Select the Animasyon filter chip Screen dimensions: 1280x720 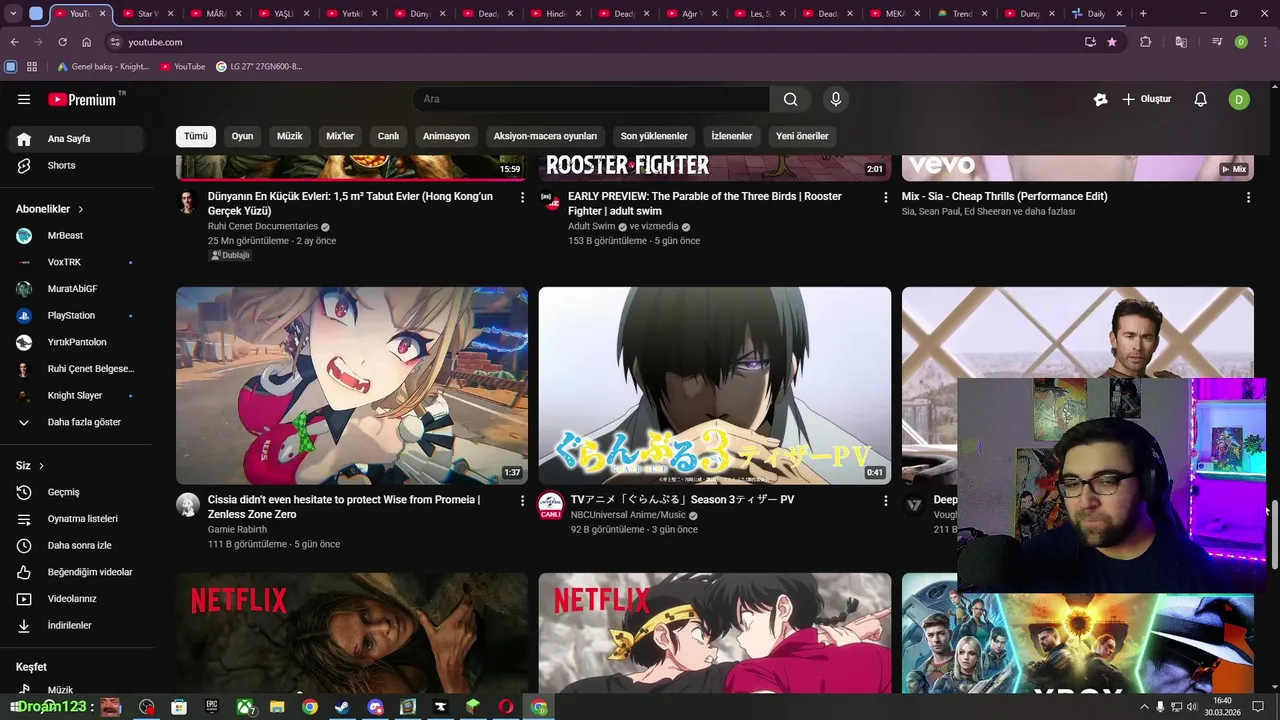pos(446,136)
